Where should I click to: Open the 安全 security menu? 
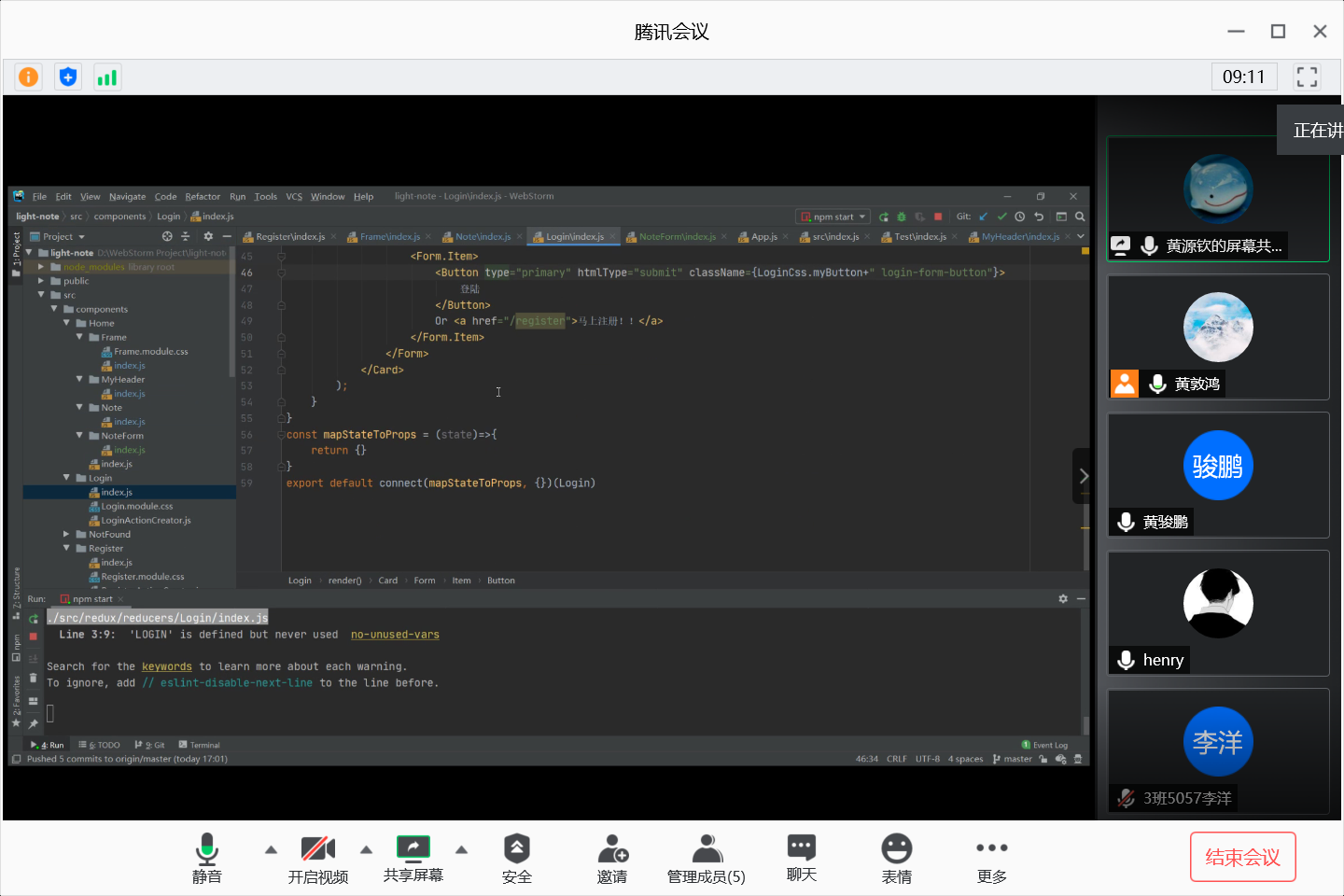(516, 858)
